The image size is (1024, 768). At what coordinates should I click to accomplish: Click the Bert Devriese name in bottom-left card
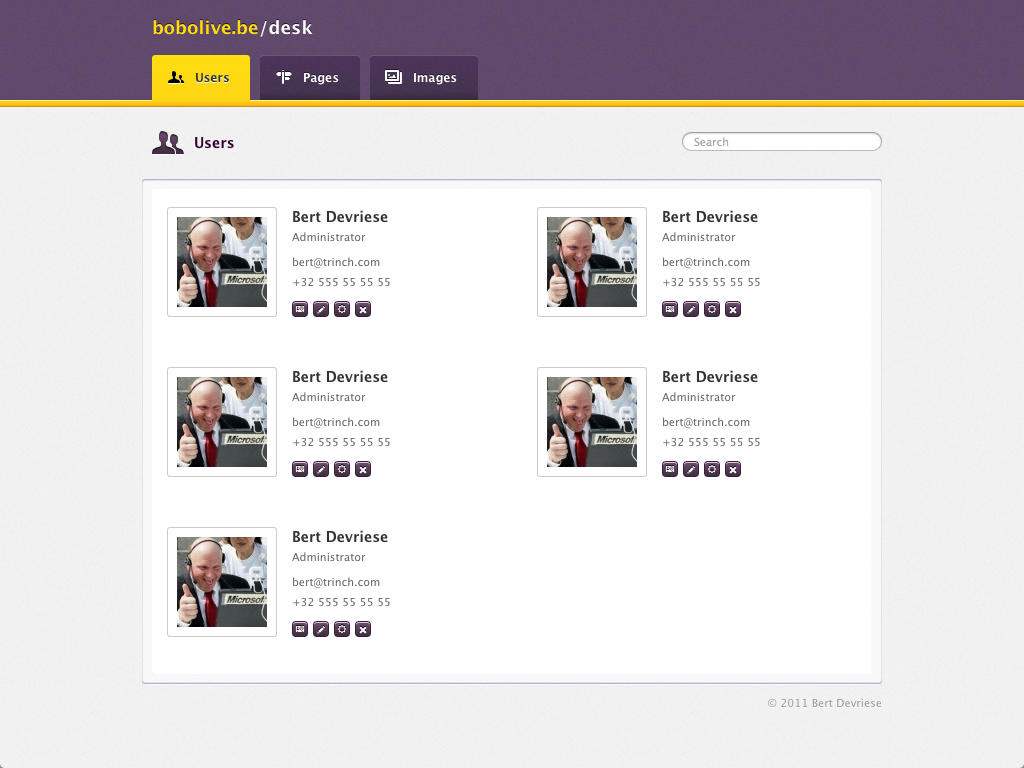coord(340,537)
